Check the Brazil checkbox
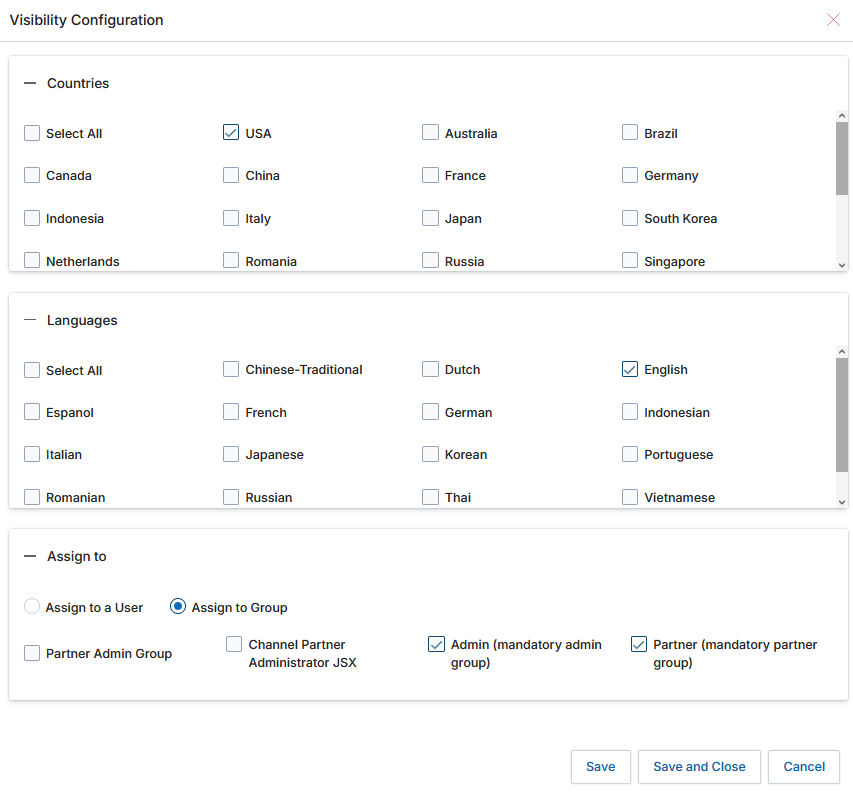The image size is (853, 792). point(630,132)
